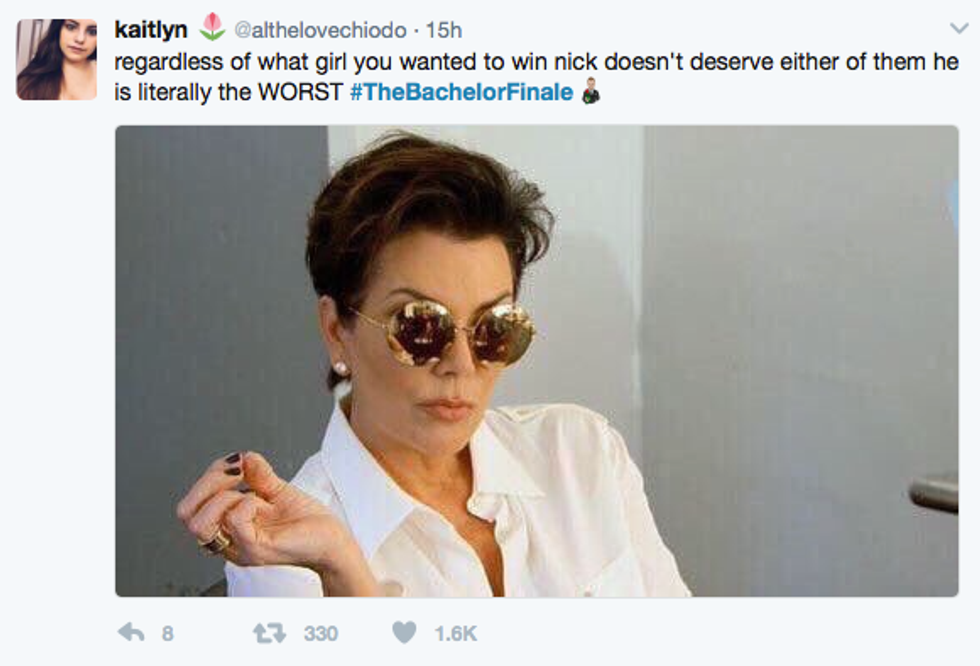Click tweet text starting with regardless

[536, 77]
